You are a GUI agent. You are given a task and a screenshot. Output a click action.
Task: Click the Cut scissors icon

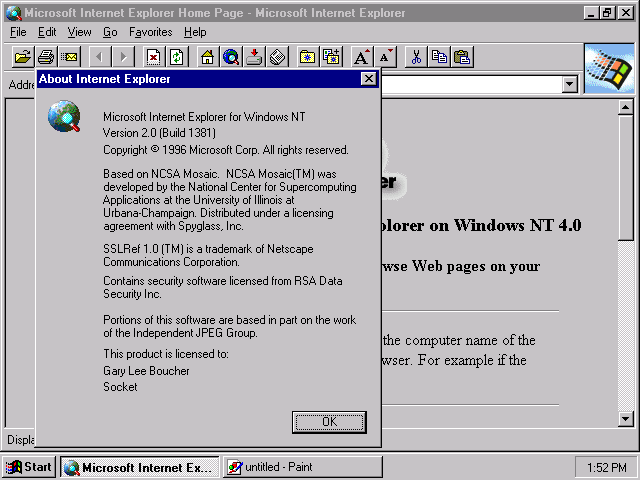[416, 57]
